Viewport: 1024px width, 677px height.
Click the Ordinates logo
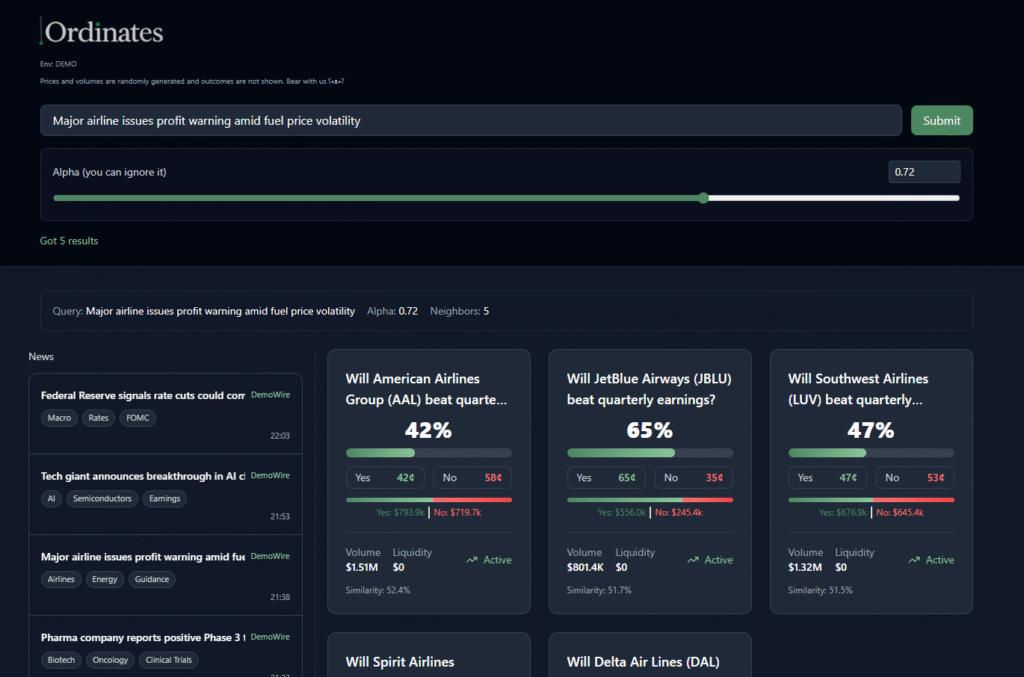coord(102,32)
